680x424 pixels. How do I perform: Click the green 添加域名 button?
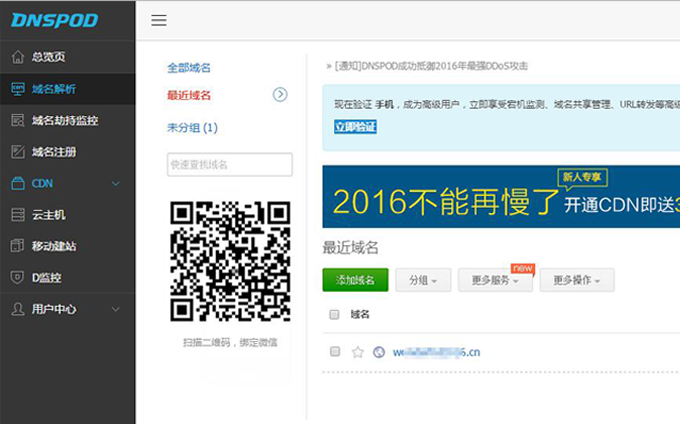point(355,281)
